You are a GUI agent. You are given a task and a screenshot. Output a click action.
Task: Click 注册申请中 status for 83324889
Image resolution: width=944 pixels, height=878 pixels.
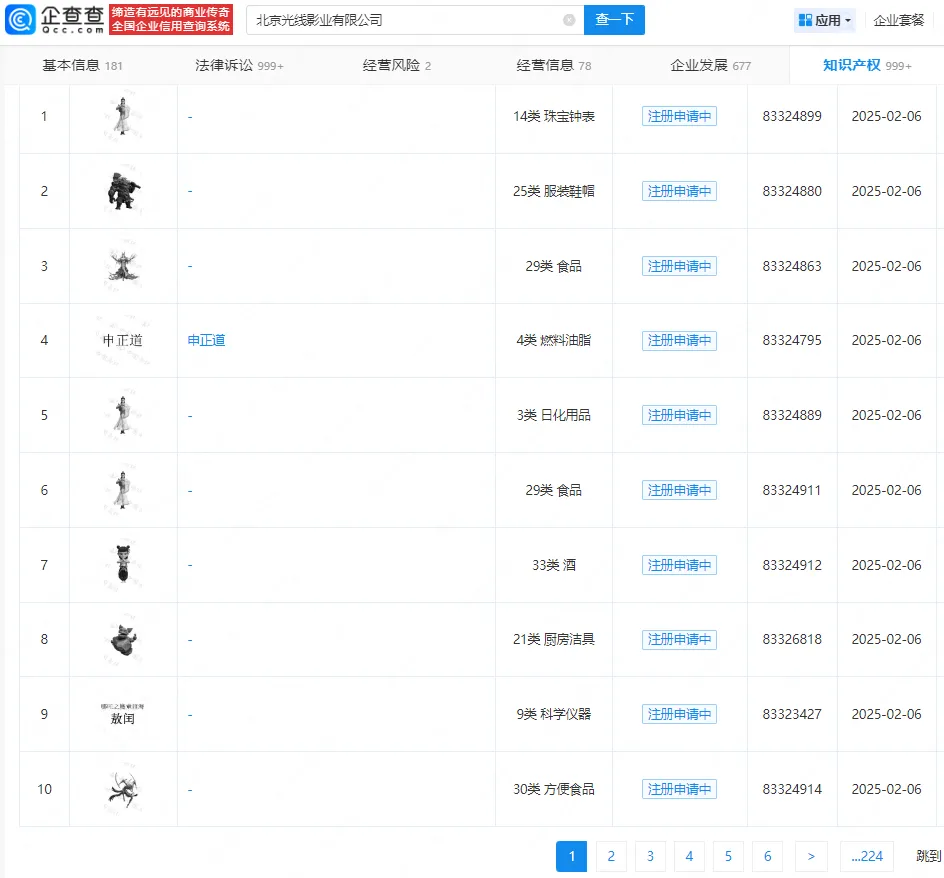coord(679,415)
